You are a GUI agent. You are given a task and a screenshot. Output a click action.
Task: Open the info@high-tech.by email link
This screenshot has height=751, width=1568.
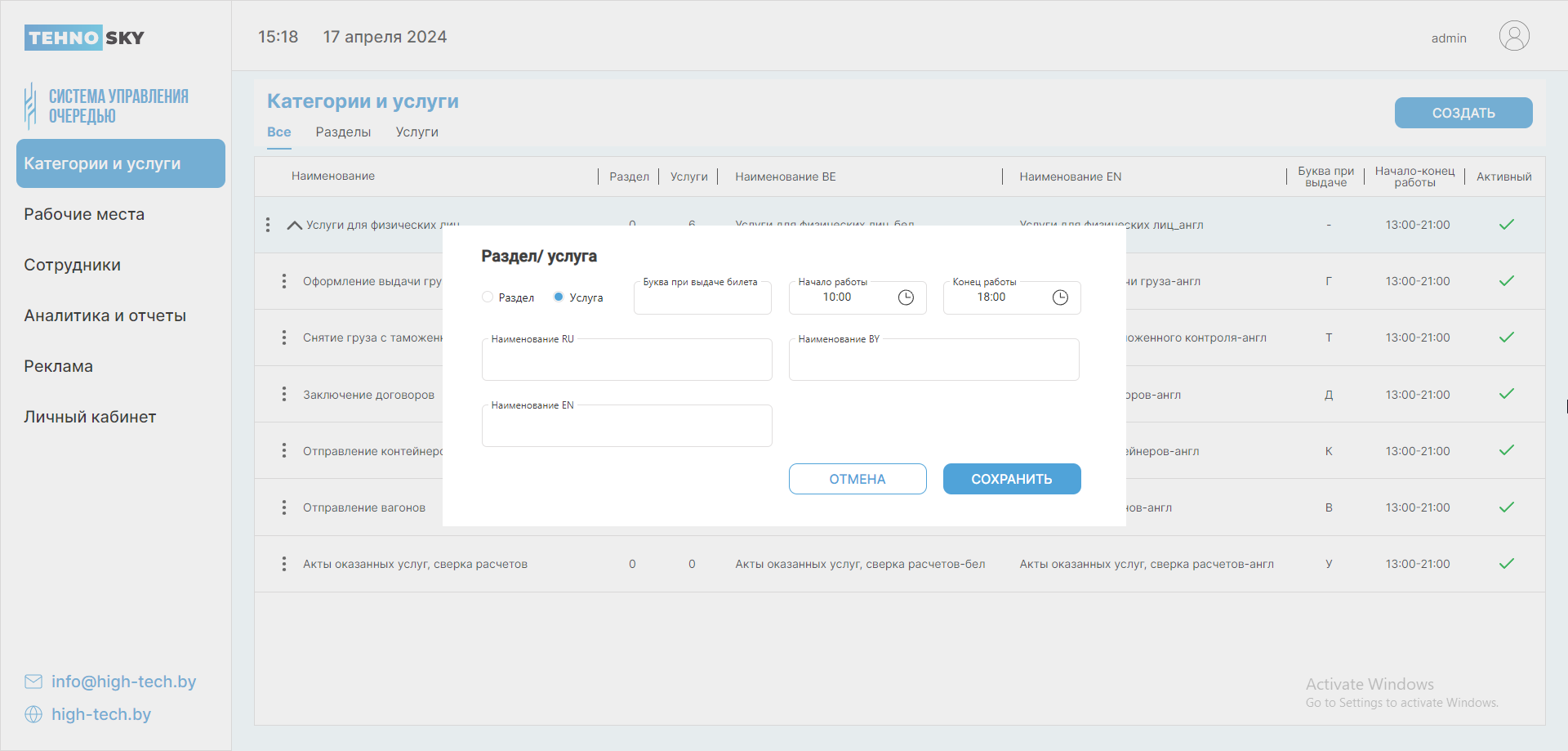[x=123, y=682]
